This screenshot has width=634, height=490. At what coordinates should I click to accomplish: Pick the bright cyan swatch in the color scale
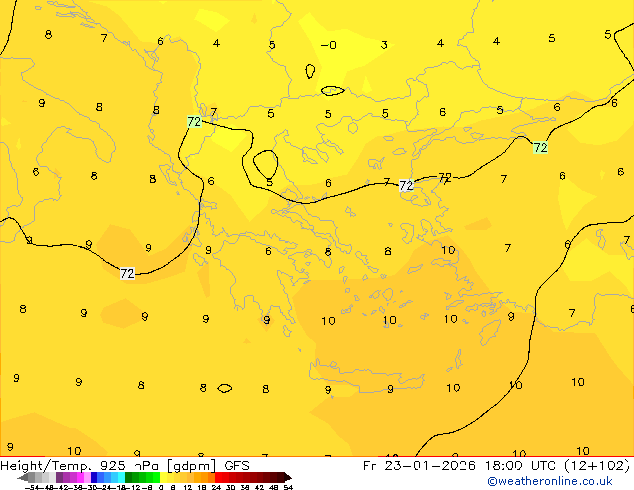point(121,477)
